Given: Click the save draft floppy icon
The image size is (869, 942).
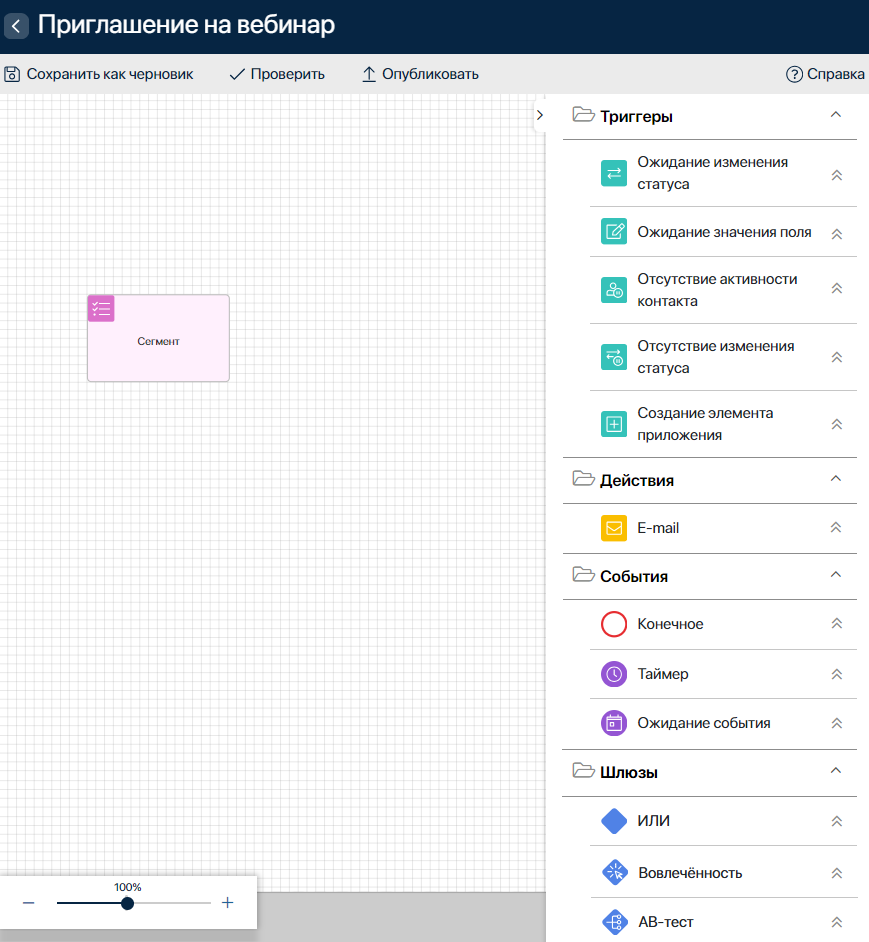Looking at the screenshot, I should [x=12, y=74].
